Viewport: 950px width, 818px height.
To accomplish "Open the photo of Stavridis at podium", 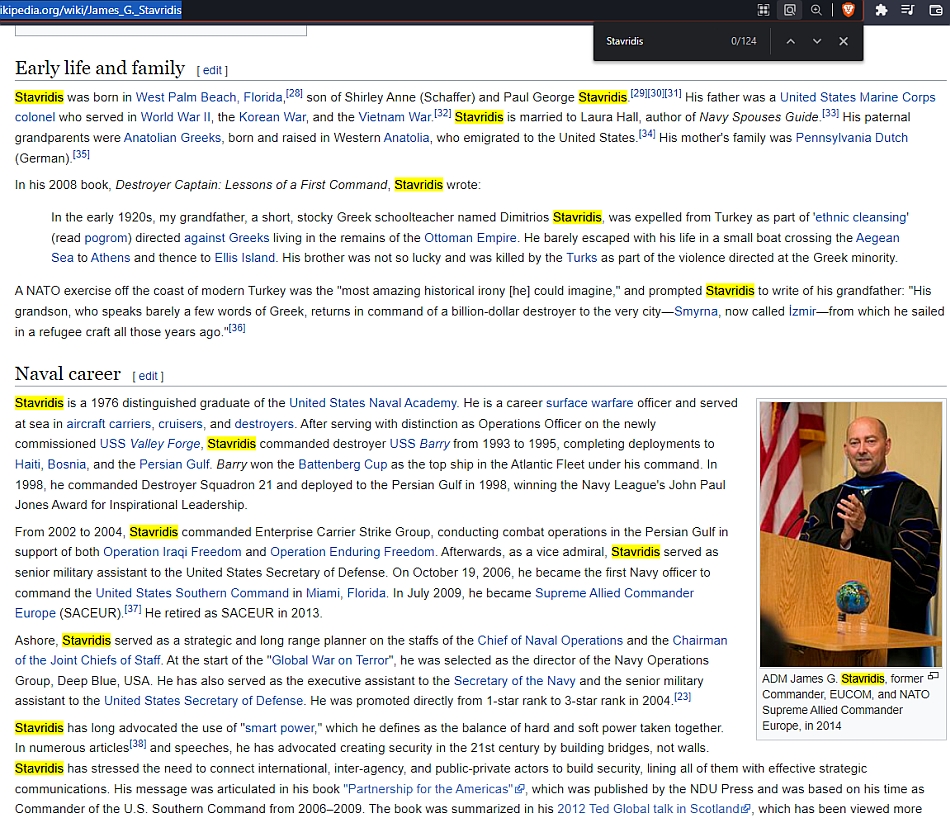I will pos(850,533).
